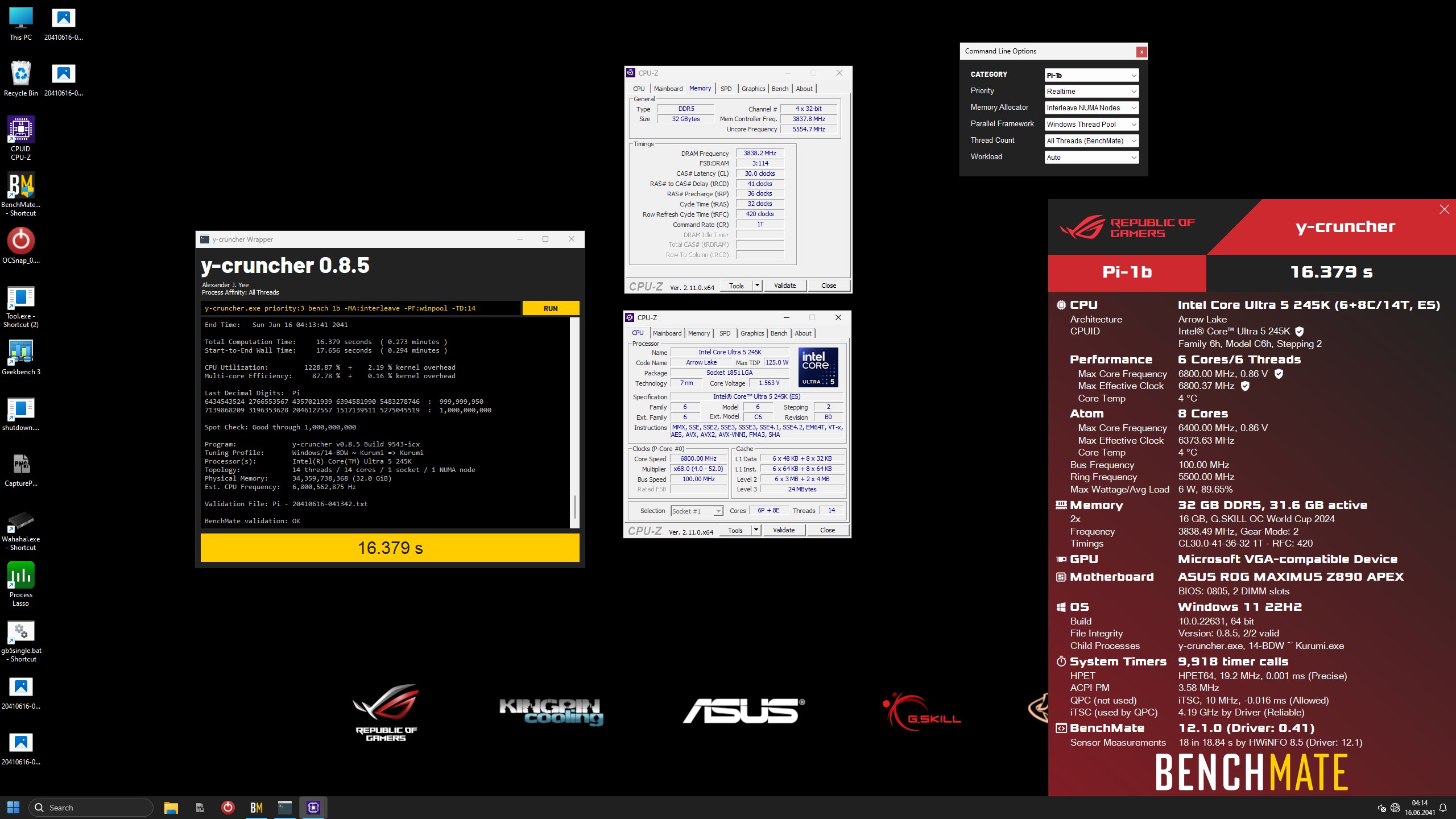Open About tab in lower CPU-Z
Image resolution: width=1456 pixels, height=819 pixels.
coord(803,333)
